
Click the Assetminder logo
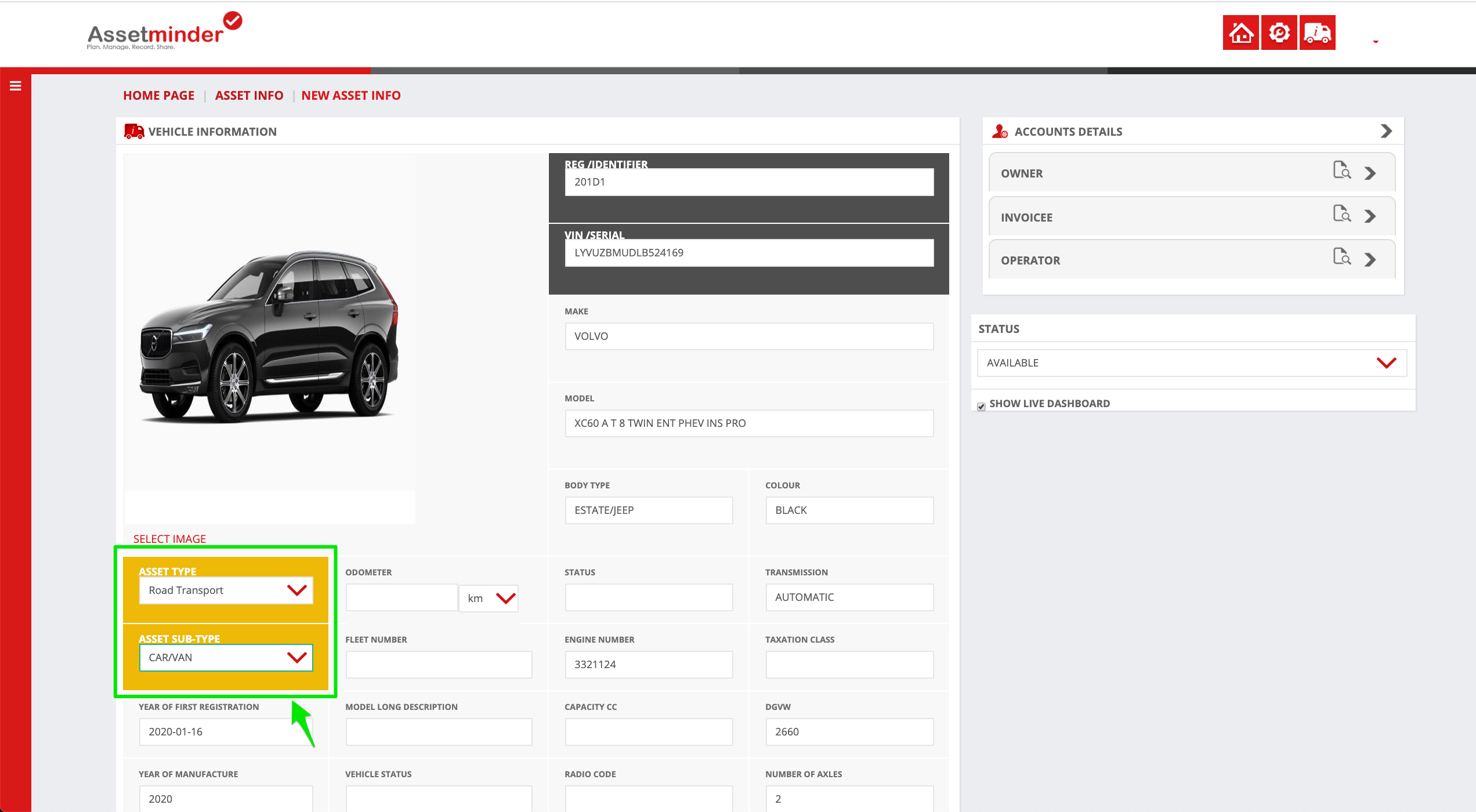click(x=164, y=31)
